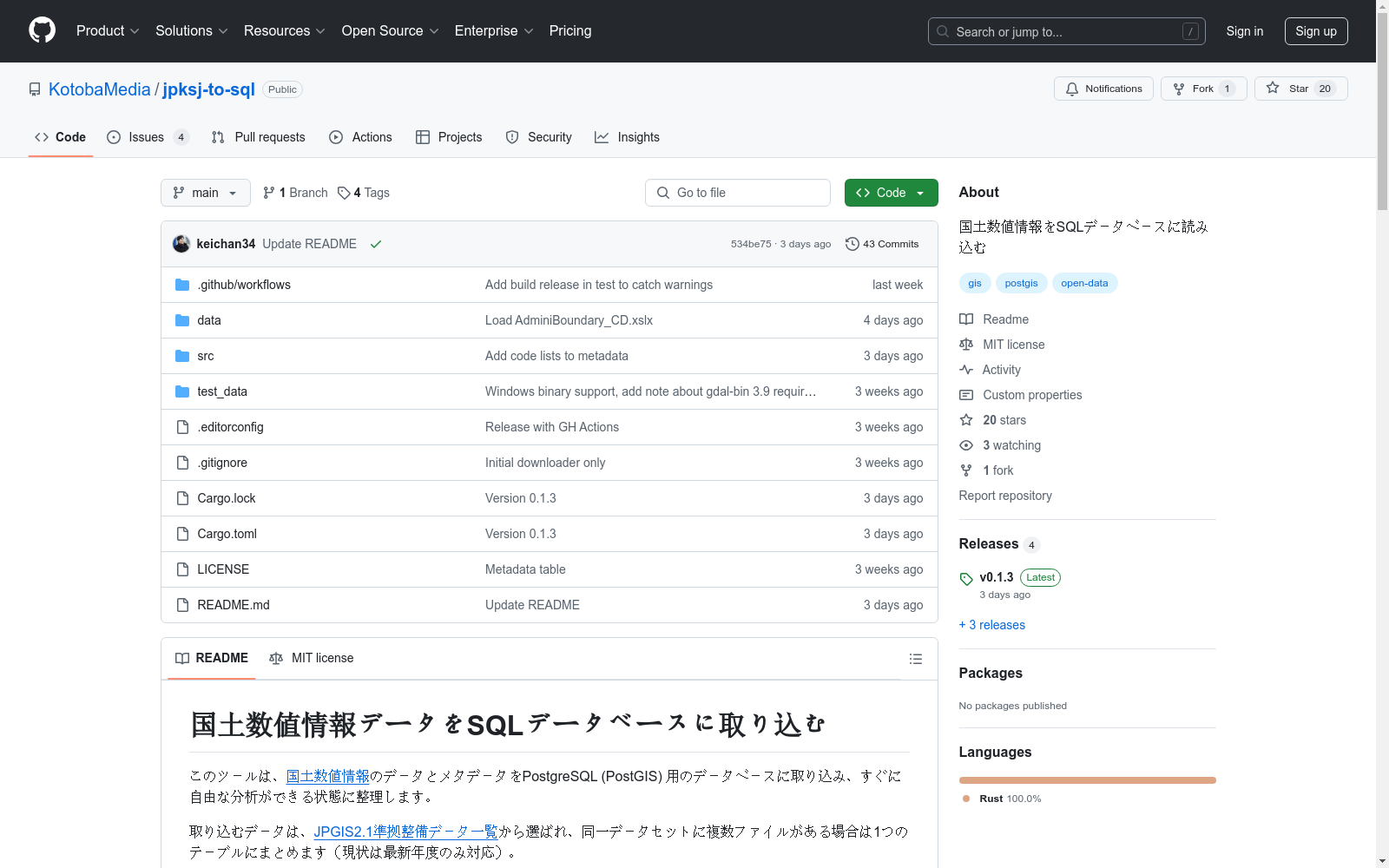Viewport: 1389px width, 868px height.
Task: Focus the Search or jump to field
Action: (1067, 31)
